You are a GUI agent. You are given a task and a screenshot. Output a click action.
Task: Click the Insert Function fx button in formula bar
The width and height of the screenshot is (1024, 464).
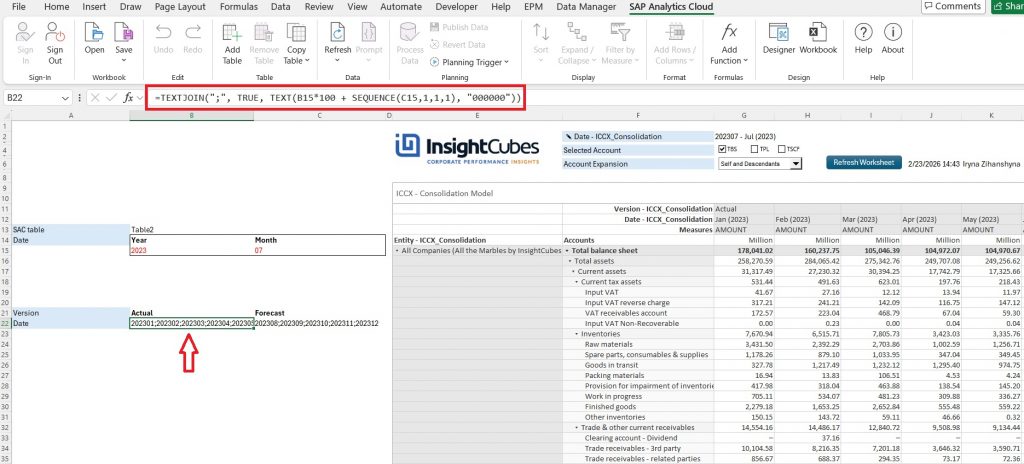[x=129, y=97]
